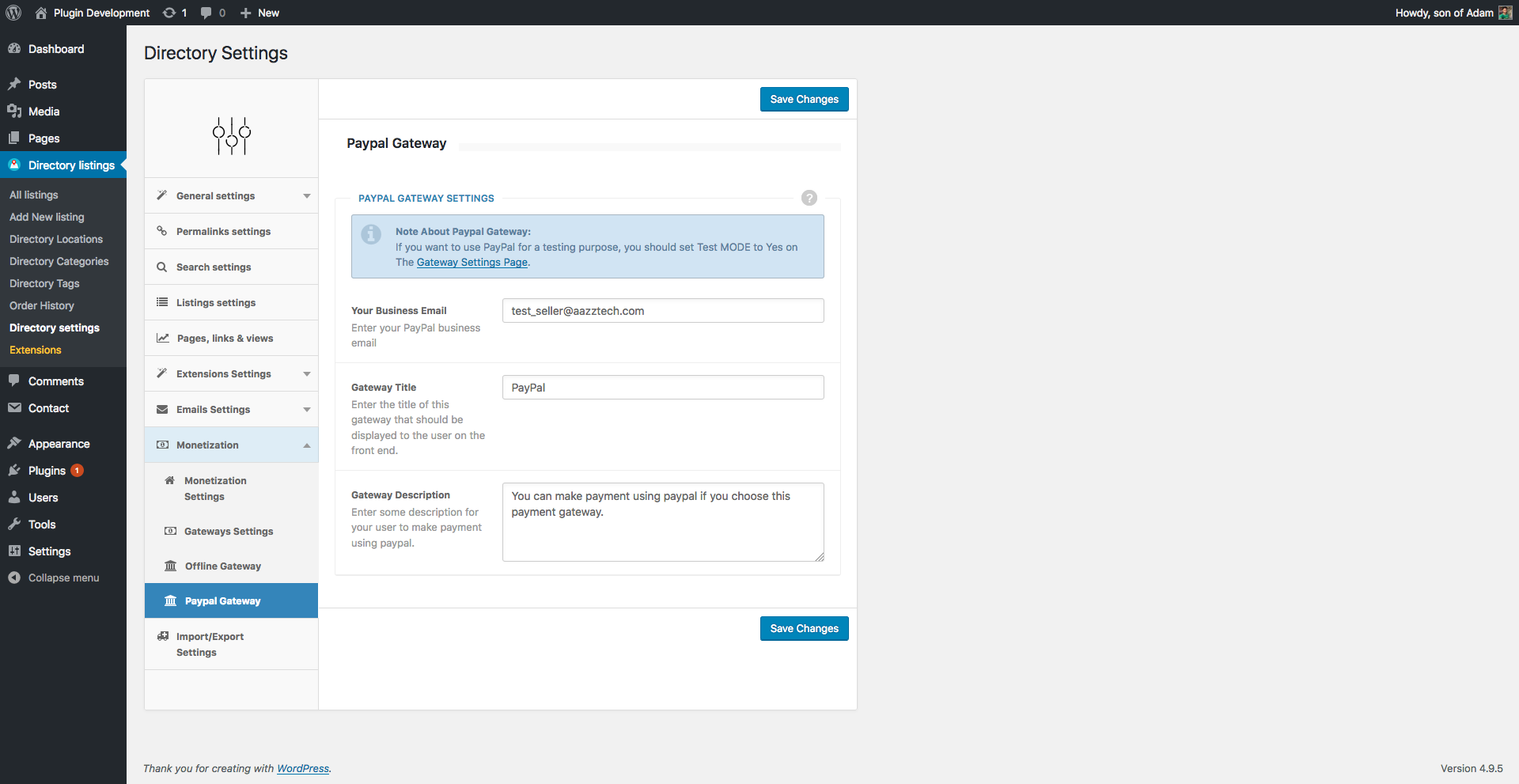This screenshot has width=1519, height=784.
Task: Follow the Gateway Settings Page link
Action: (472, 263)
